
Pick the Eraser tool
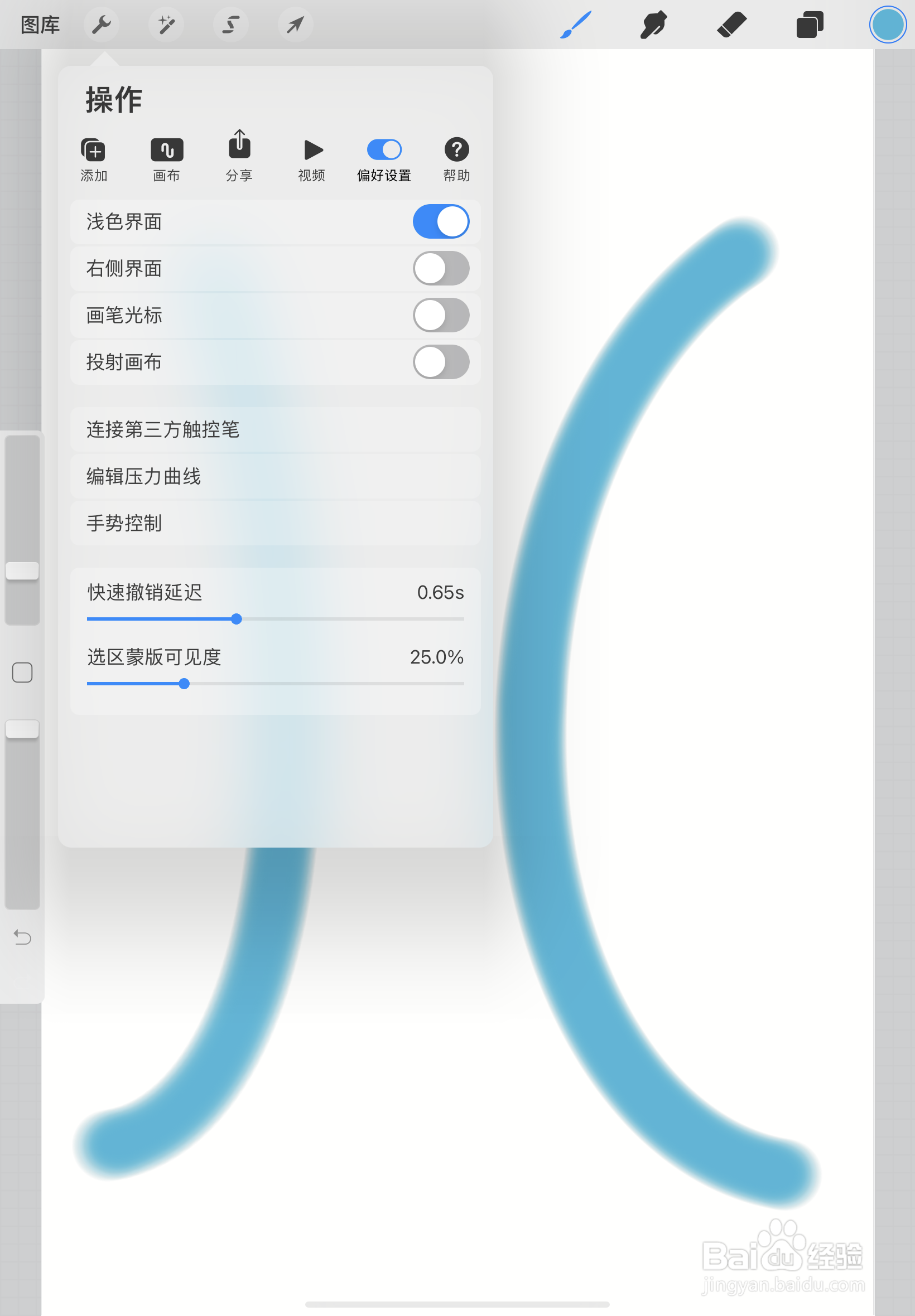point(731,25)
